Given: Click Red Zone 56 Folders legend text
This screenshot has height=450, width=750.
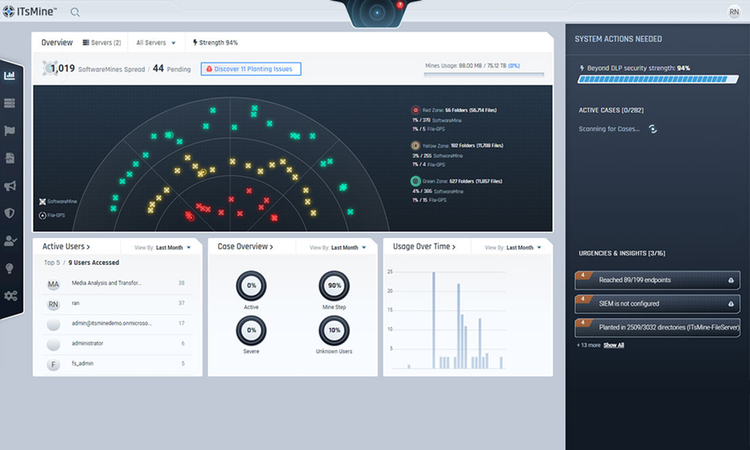Looking at the screenshot, I should (459, 110).
